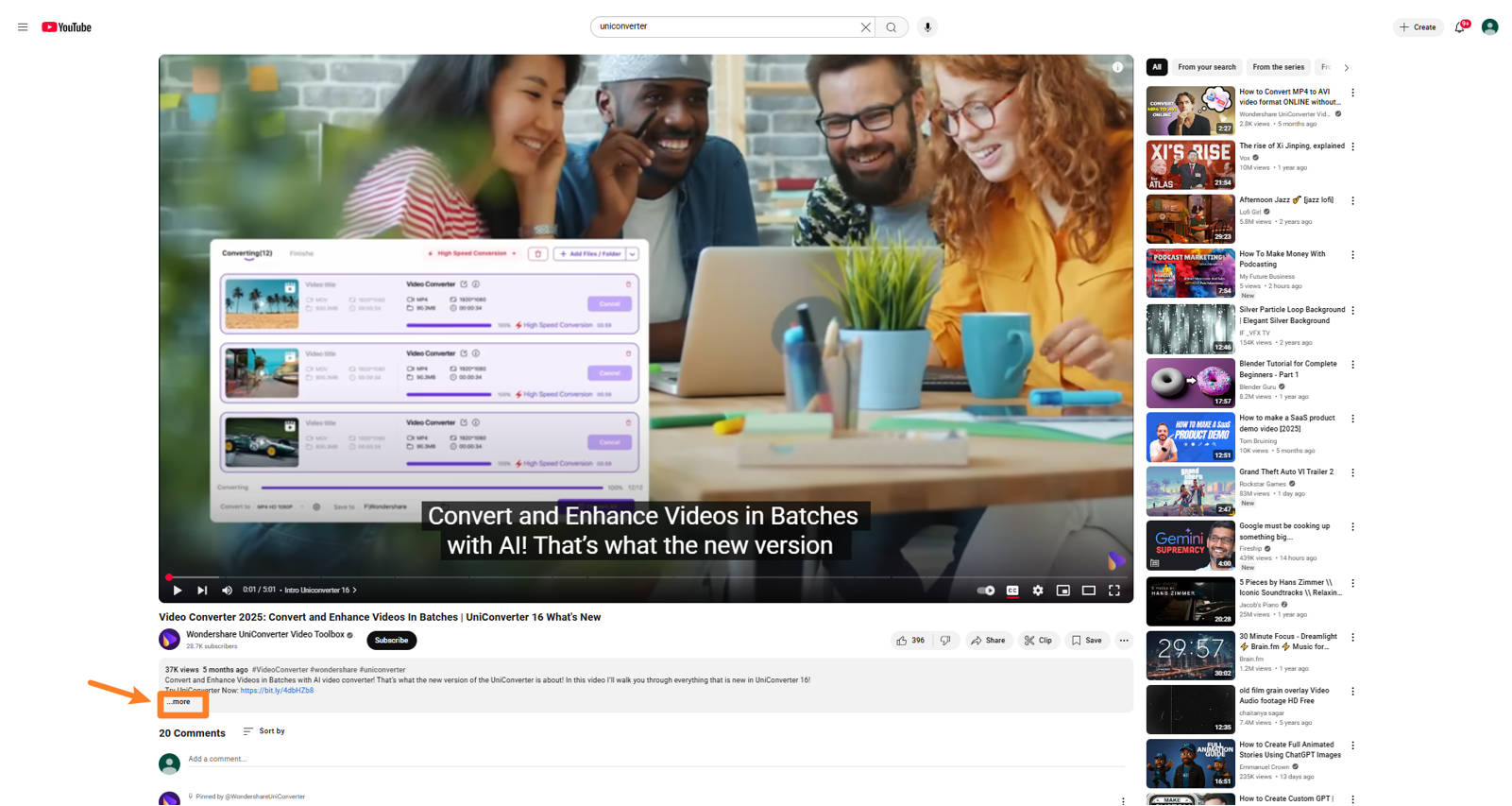Open options for old film grain overlay
The height and width of the screenshot is (806, 1512).
(x=1352, y=691)
